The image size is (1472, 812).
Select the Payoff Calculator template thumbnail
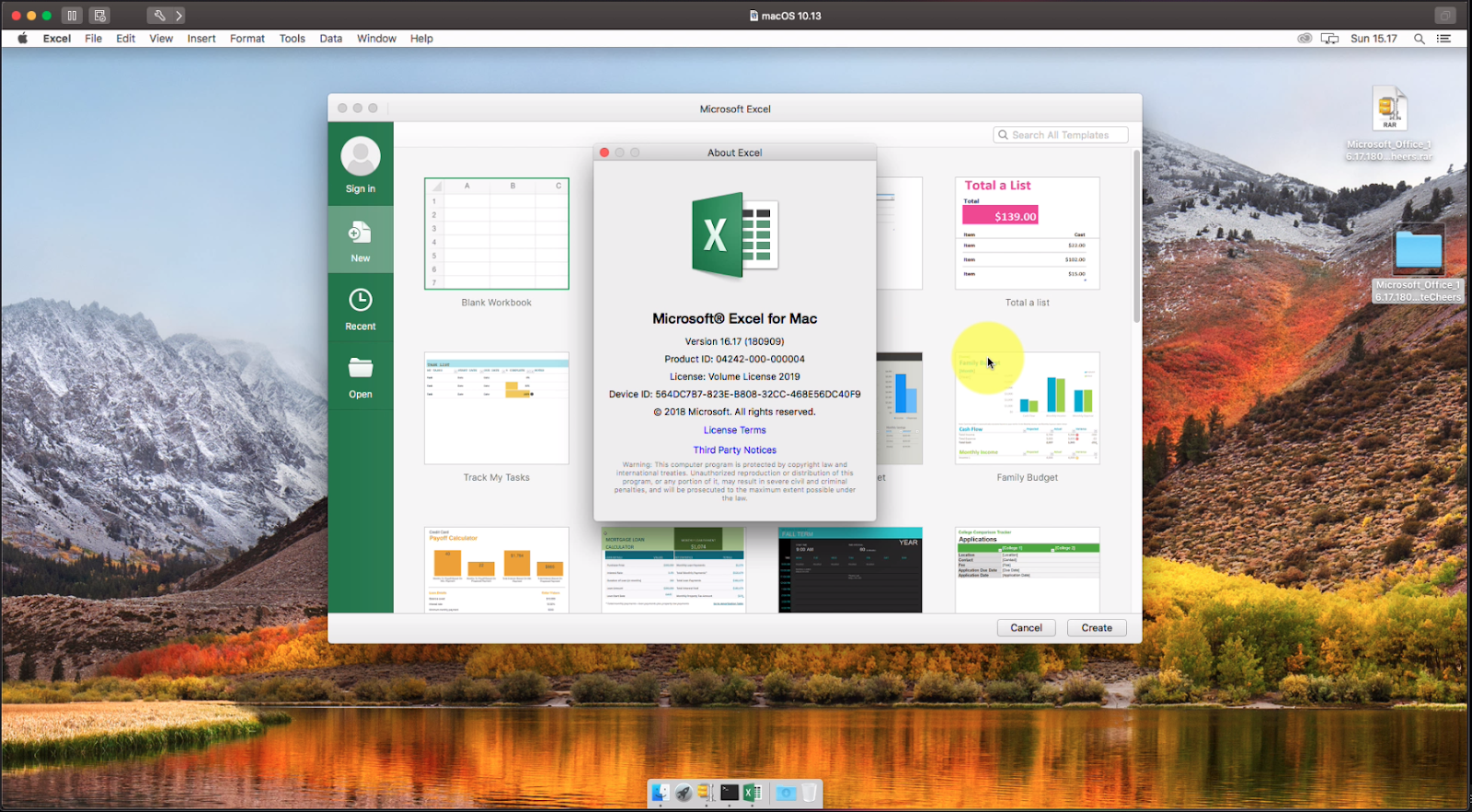[x=497, y=570]
